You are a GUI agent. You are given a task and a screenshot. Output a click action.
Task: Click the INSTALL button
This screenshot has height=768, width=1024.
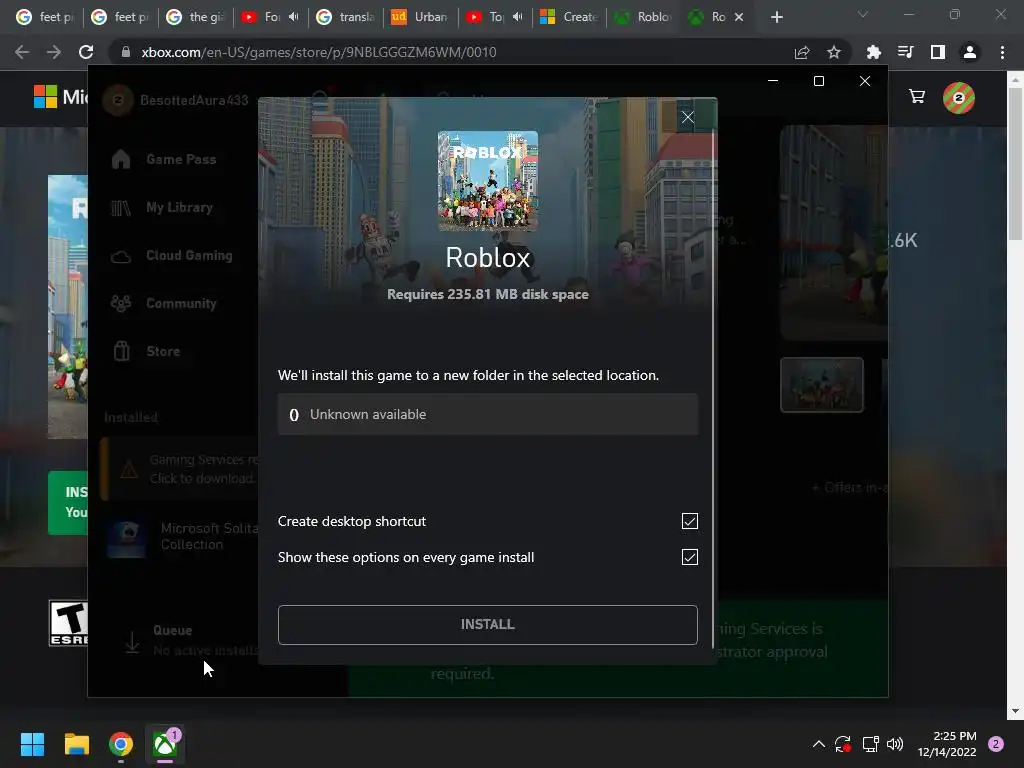point(488,624)
